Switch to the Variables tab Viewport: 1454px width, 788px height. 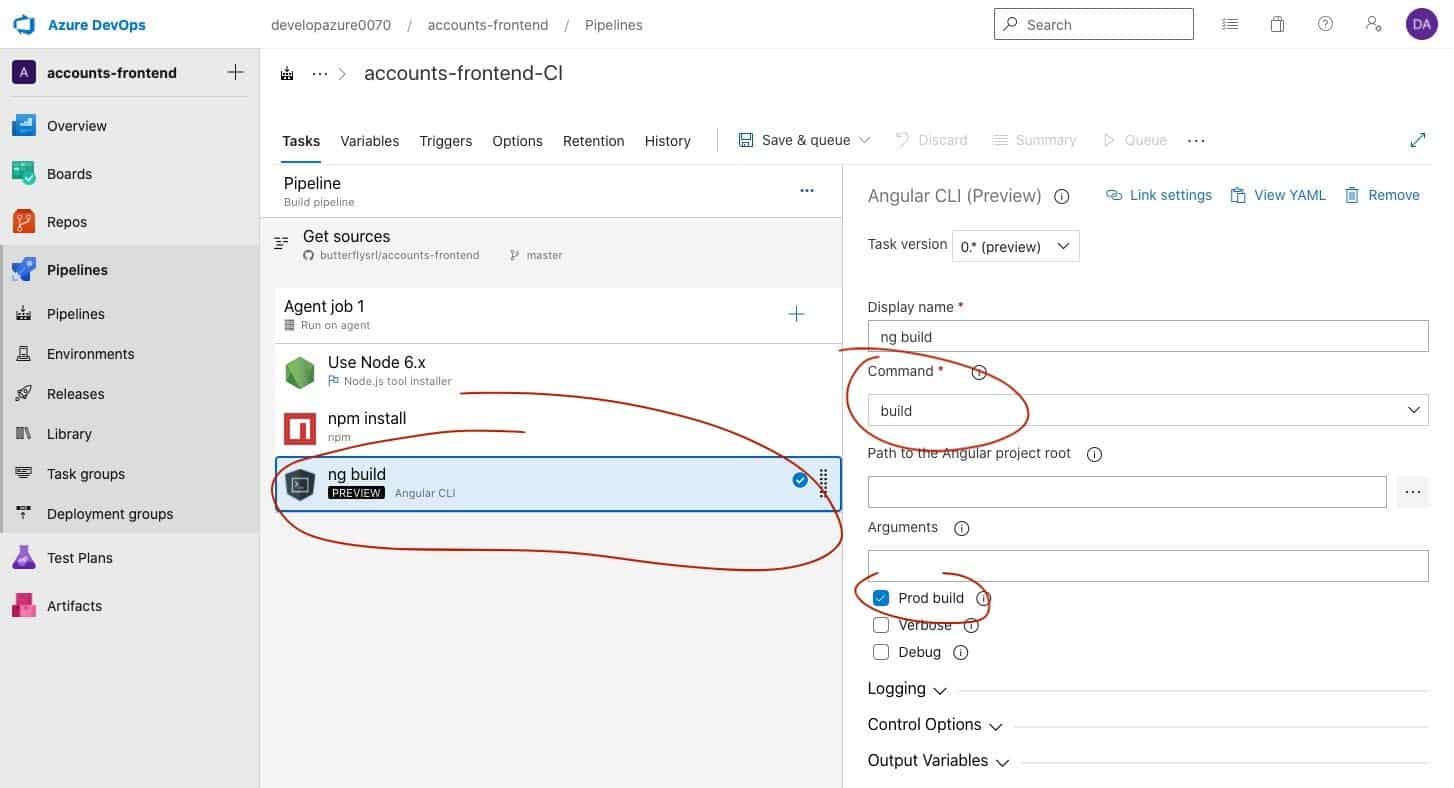(369, 141)
